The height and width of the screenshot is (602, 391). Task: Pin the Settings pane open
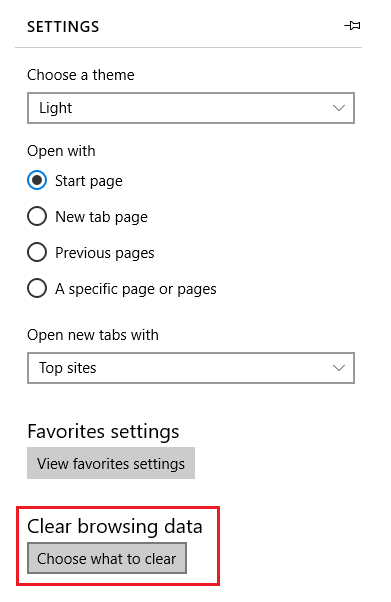click(x=352, y=26)
